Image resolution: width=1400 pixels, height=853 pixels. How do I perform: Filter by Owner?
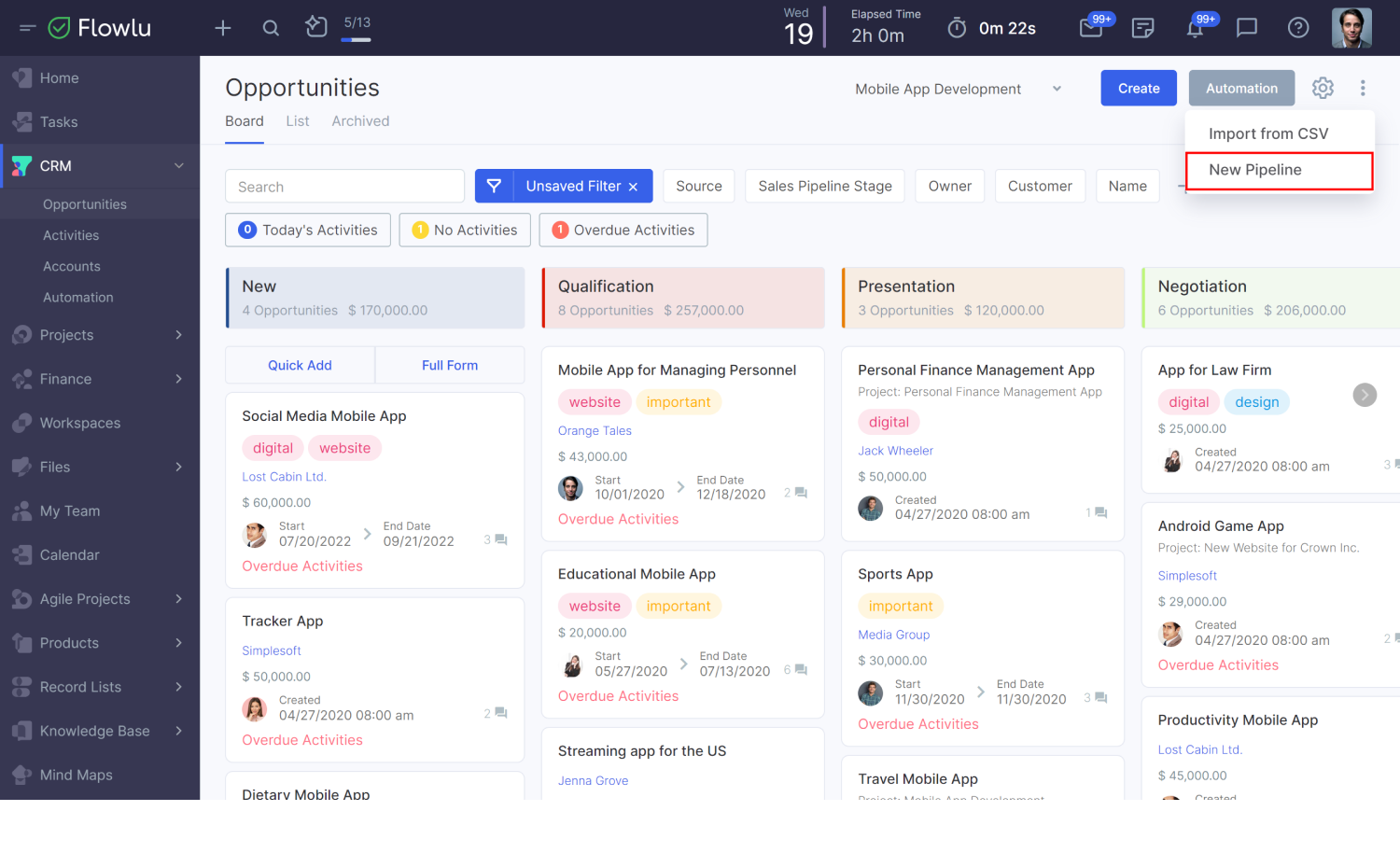(x=950, y=186)
